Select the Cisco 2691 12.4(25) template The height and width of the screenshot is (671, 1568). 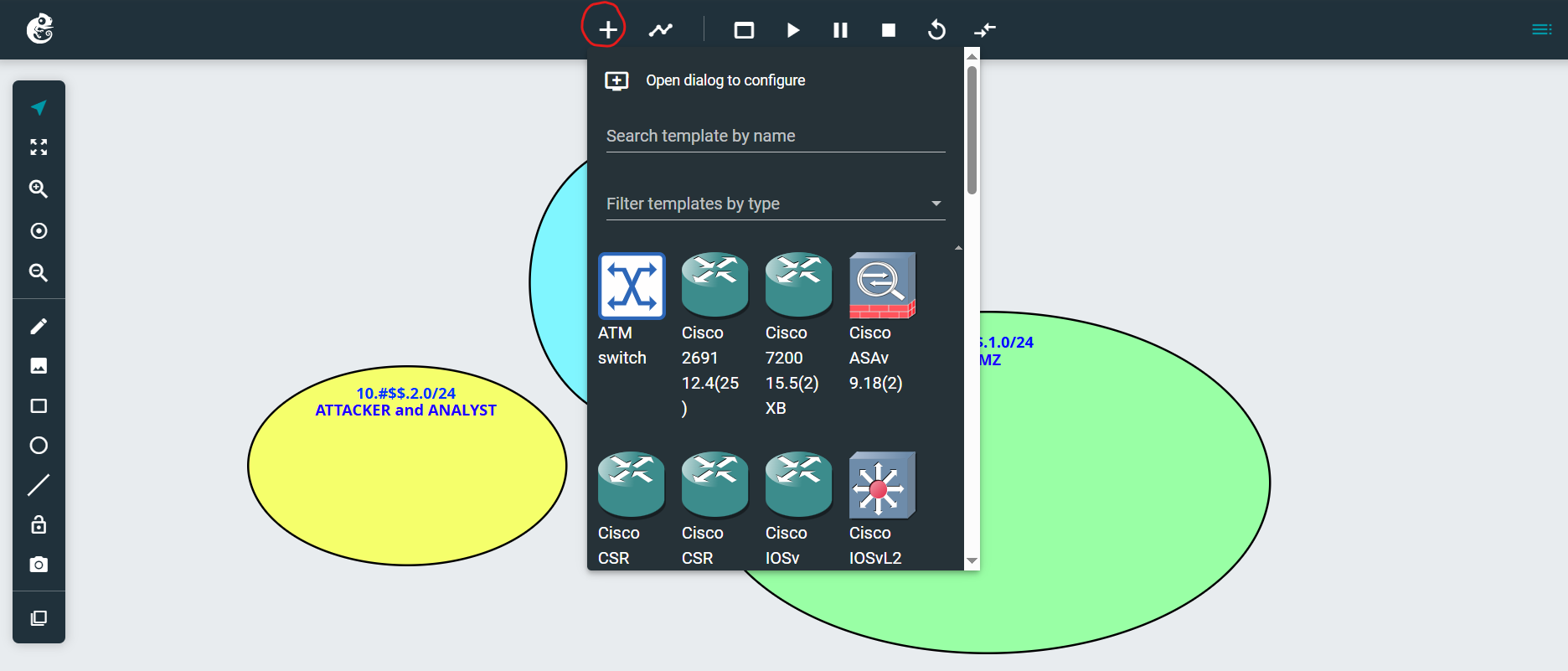tap(714, 335)
